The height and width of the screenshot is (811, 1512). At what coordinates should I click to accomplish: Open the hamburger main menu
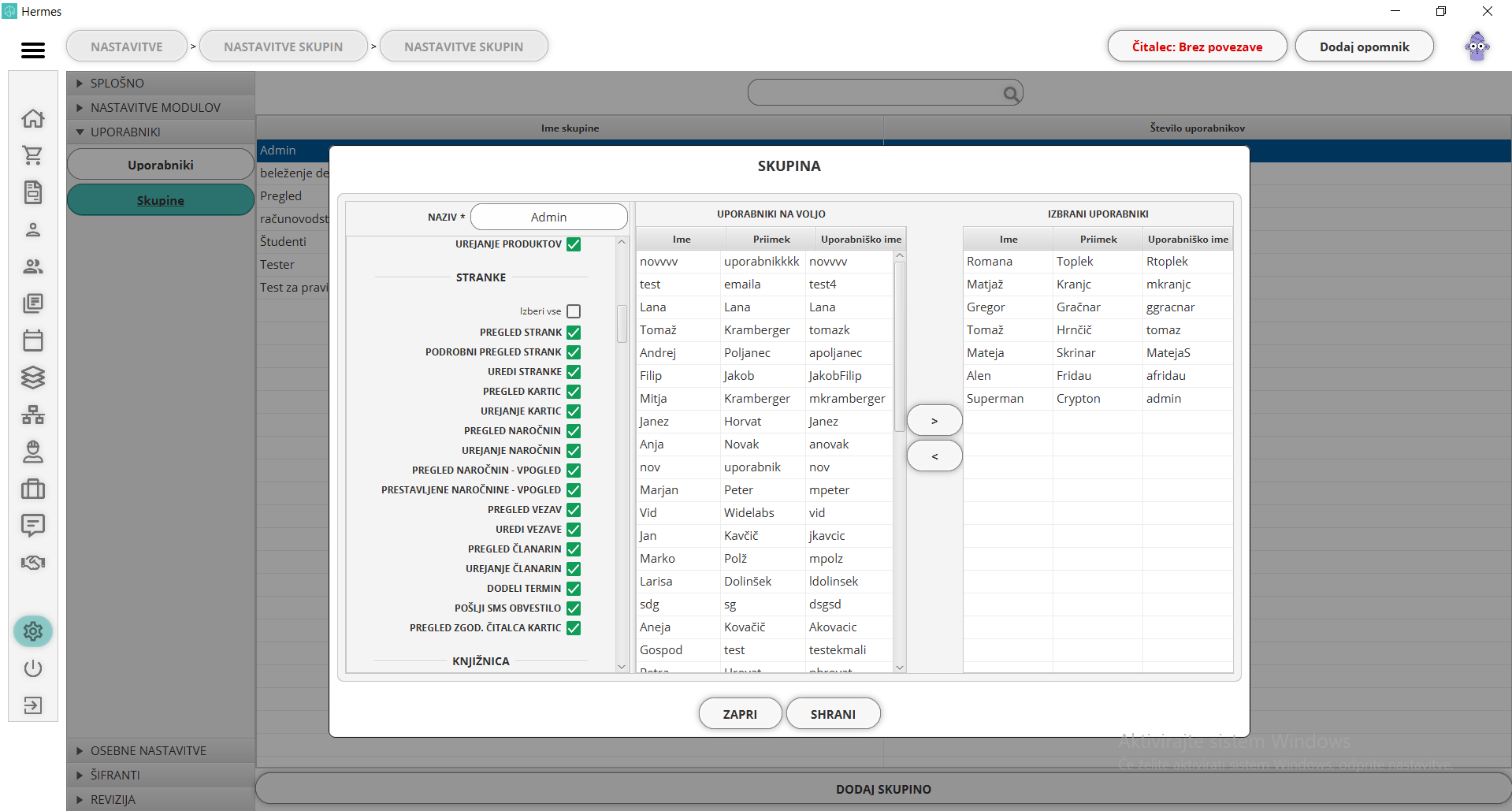click(32, 50)
